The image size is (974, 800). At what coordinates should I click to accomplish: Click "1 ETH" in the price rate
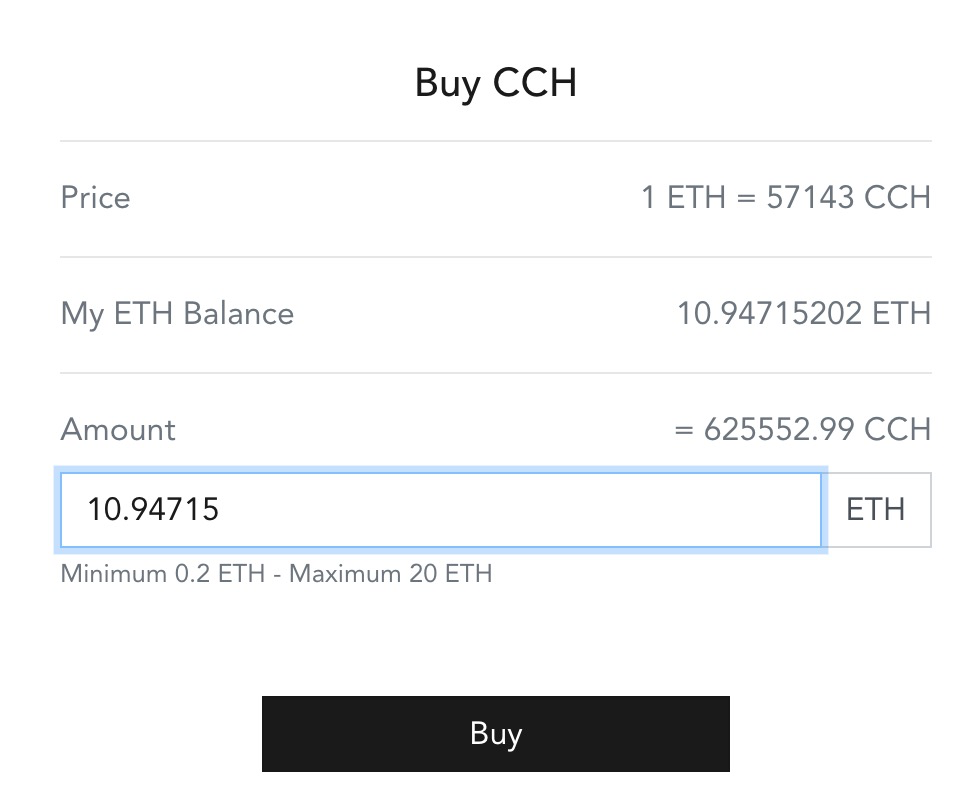pos(683,197)
